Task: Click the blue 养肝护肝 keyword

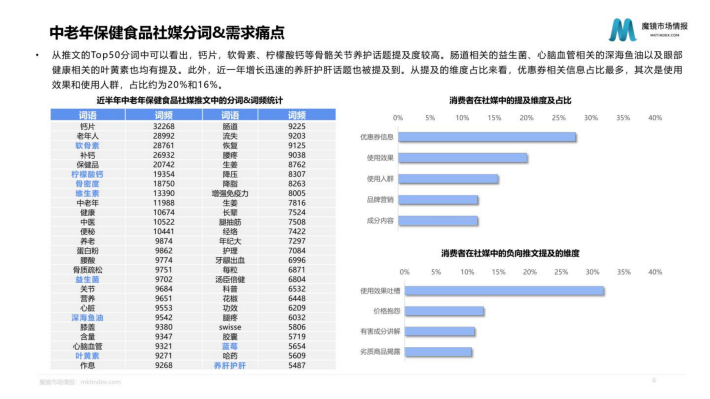Action: (x=230, y=365)
